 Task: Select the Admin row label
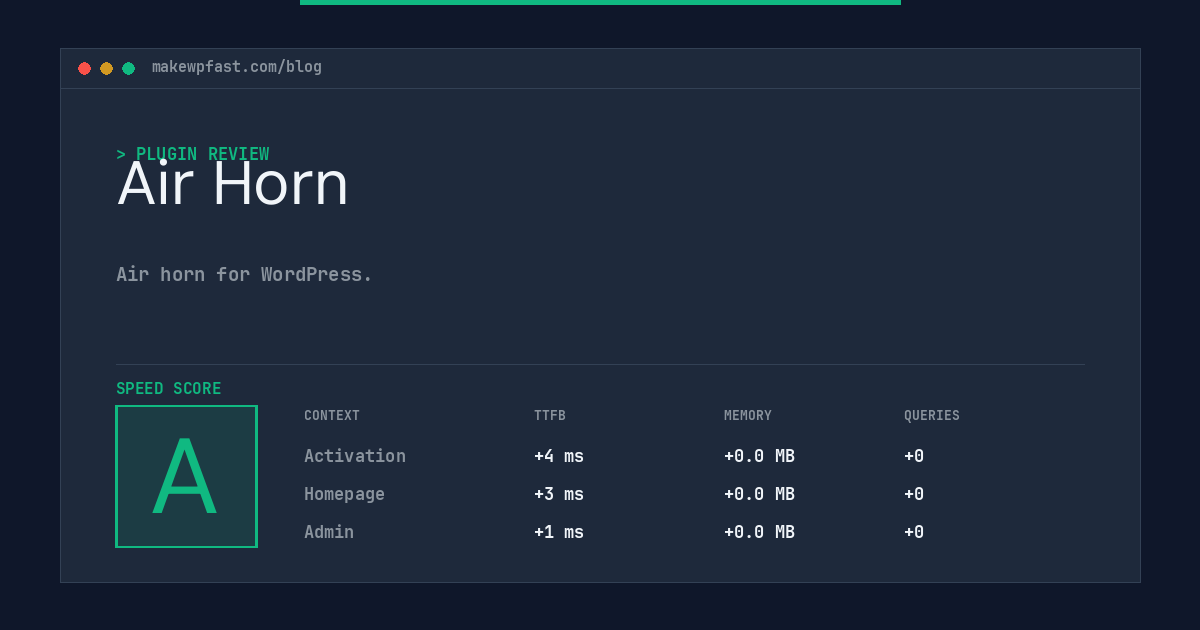(x=329, y=532)
